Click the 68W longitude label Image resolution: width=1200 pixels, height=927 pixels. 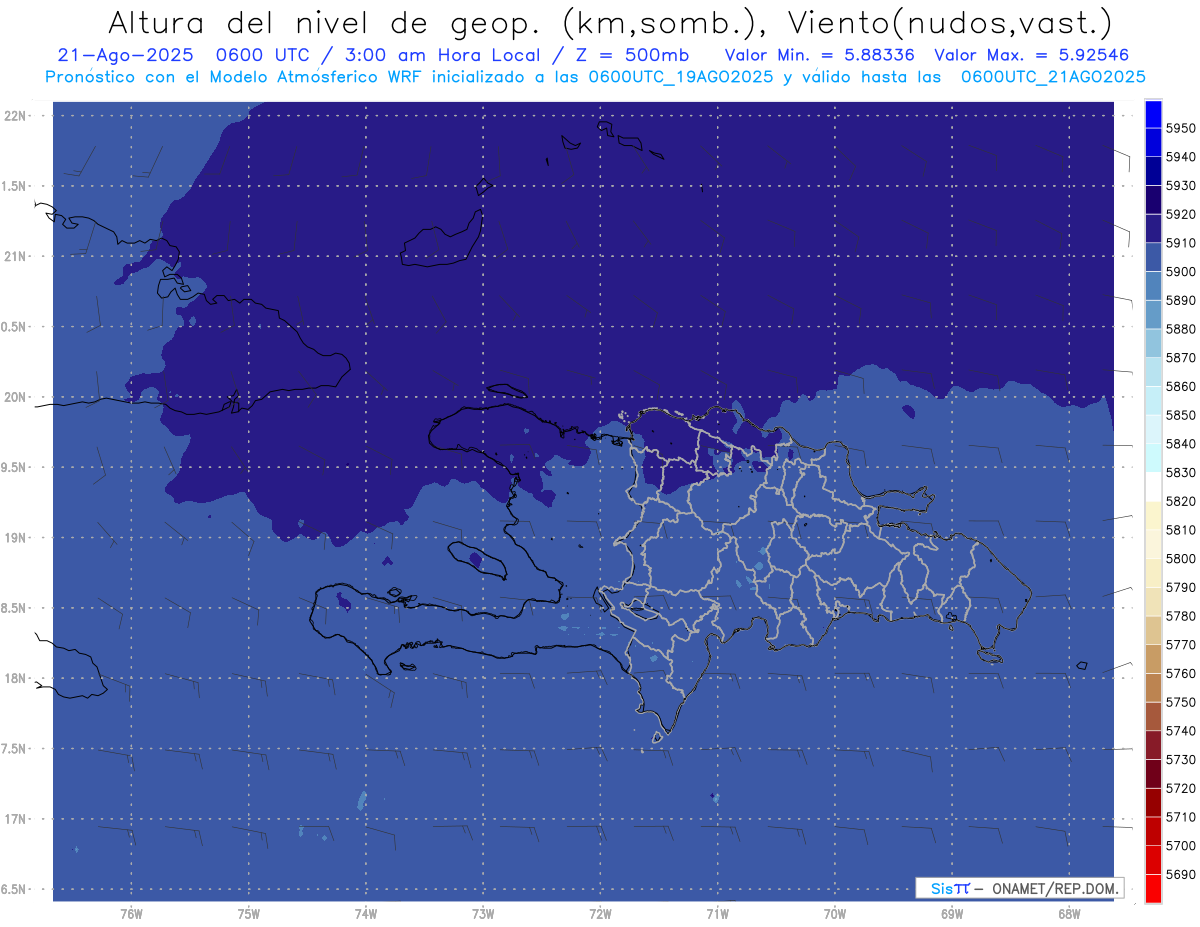click(x=1069, y=913)
